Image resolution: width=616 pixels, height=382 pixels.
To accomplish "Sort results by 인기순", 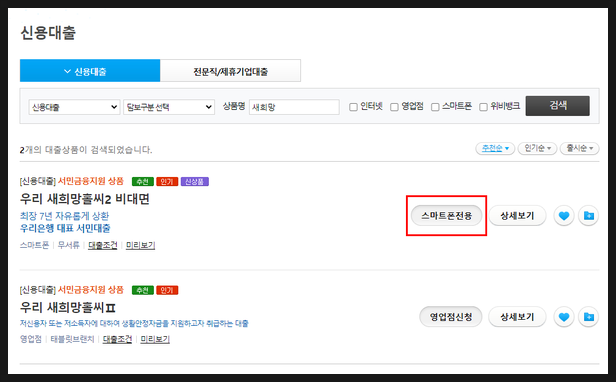I will (x=537, y=148).
